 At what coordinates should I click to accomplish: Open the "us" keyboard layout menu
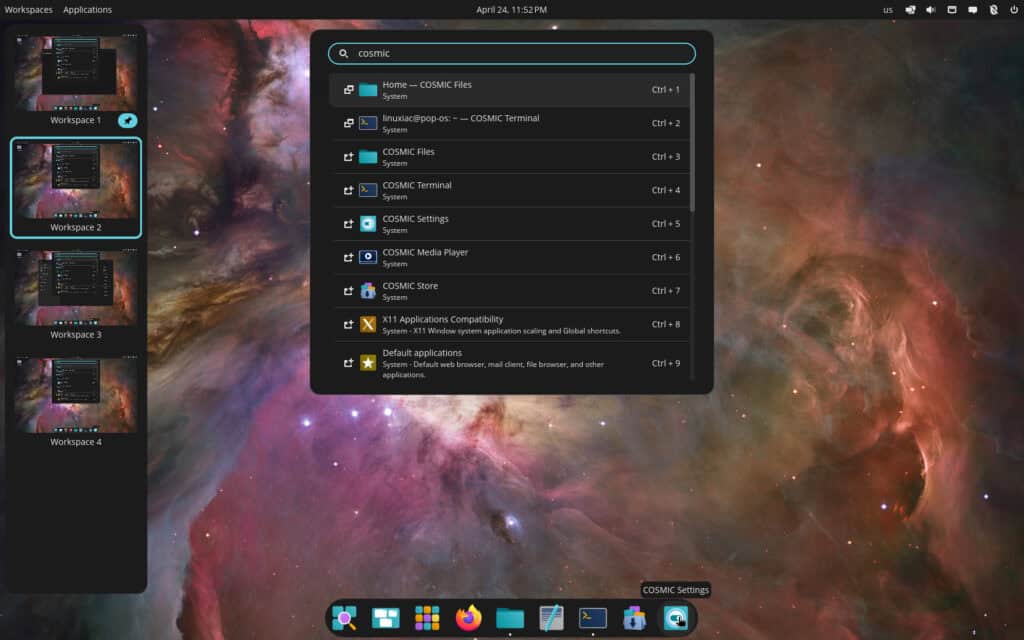pos(887,9)
